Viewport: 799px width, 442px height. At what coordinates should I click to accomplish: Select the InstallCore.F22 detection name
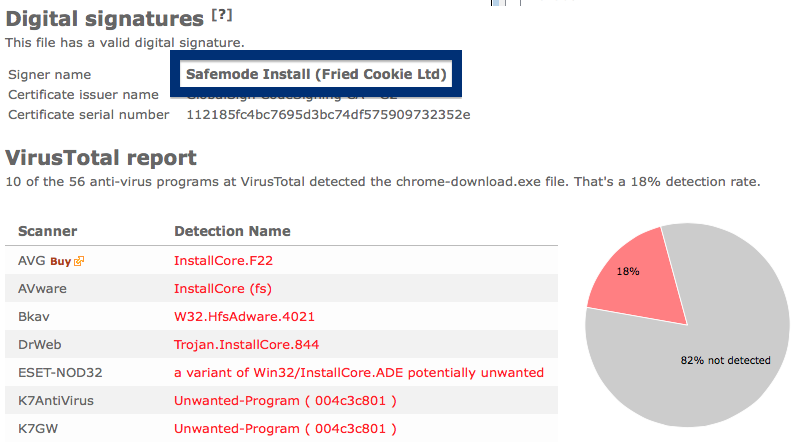click(223, 261)
